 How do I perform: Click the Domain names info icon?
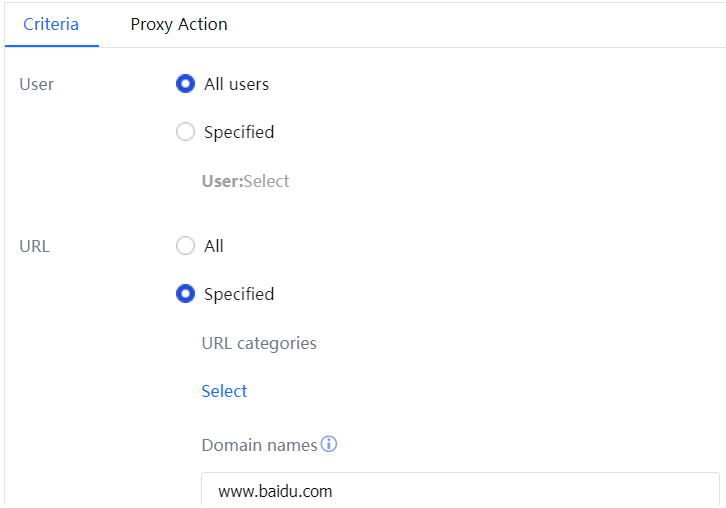(x=329, y=444)
